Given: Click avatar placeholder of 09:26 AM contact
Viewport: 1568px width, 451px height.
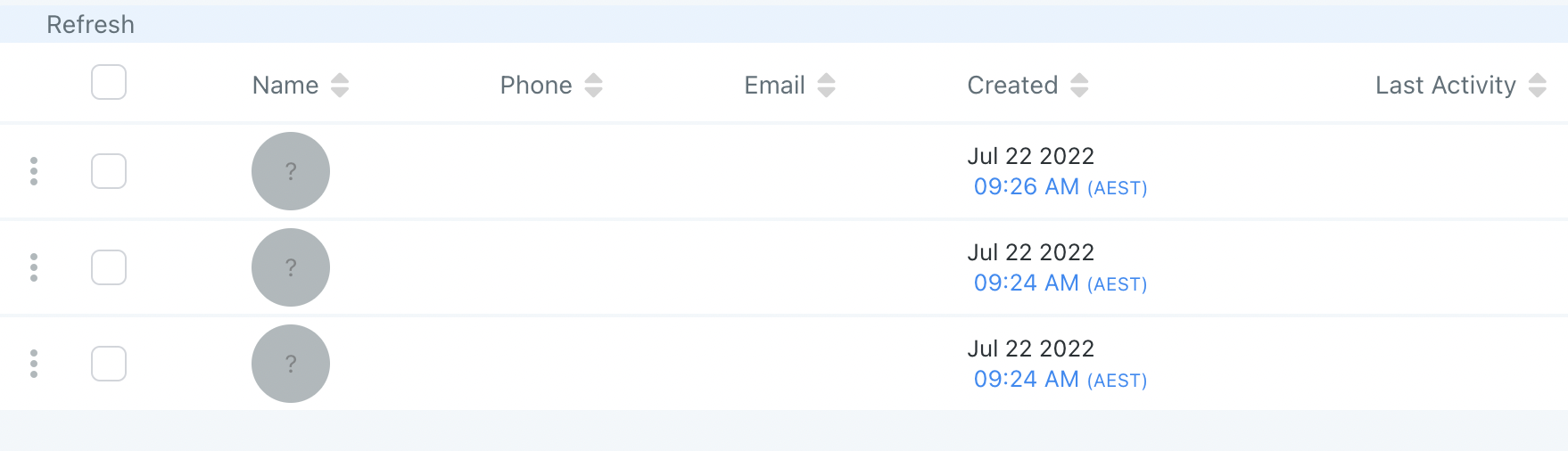Looking at the screenshot, I should 291,171.
